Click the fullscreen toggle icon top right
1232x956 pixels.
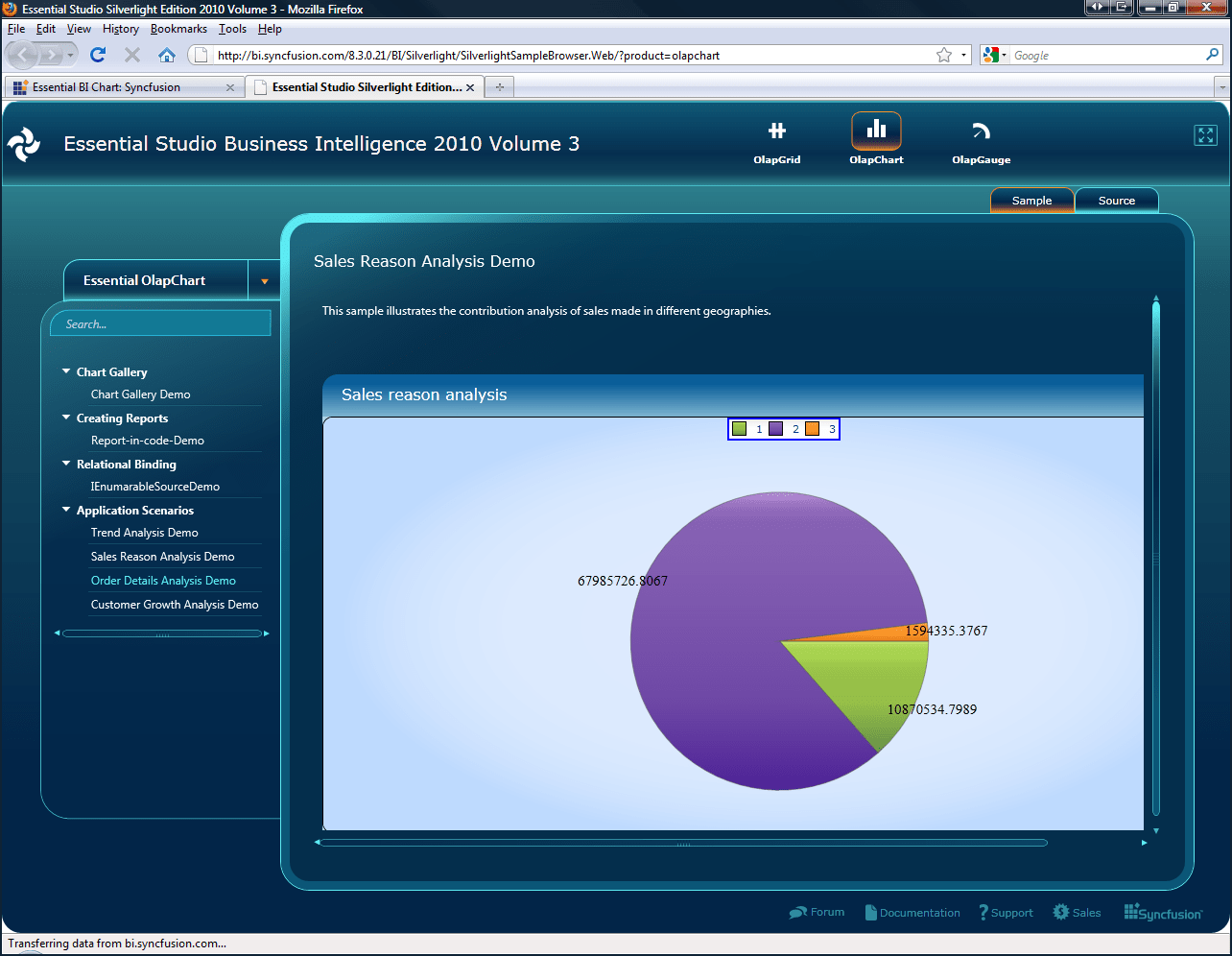1206,135
